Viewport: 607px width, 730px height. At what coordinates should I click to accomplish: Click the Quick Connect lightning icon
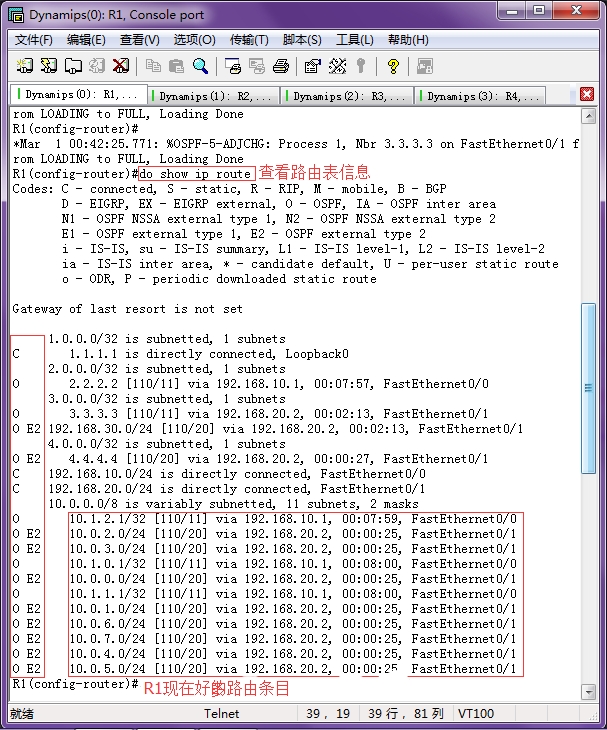(x=48, y=66)
